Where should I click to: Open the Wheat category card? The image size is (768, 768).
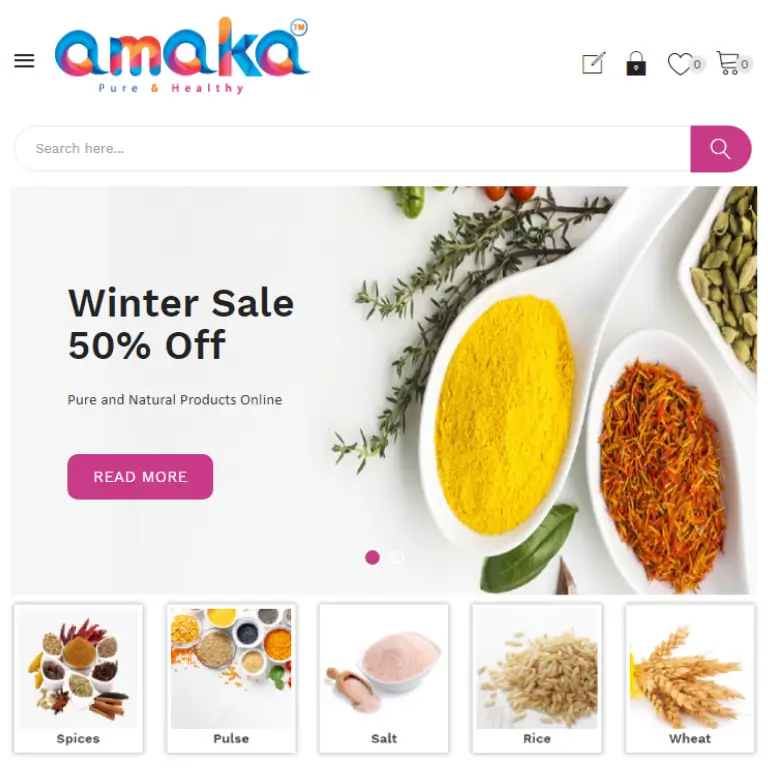pos(690,678)
